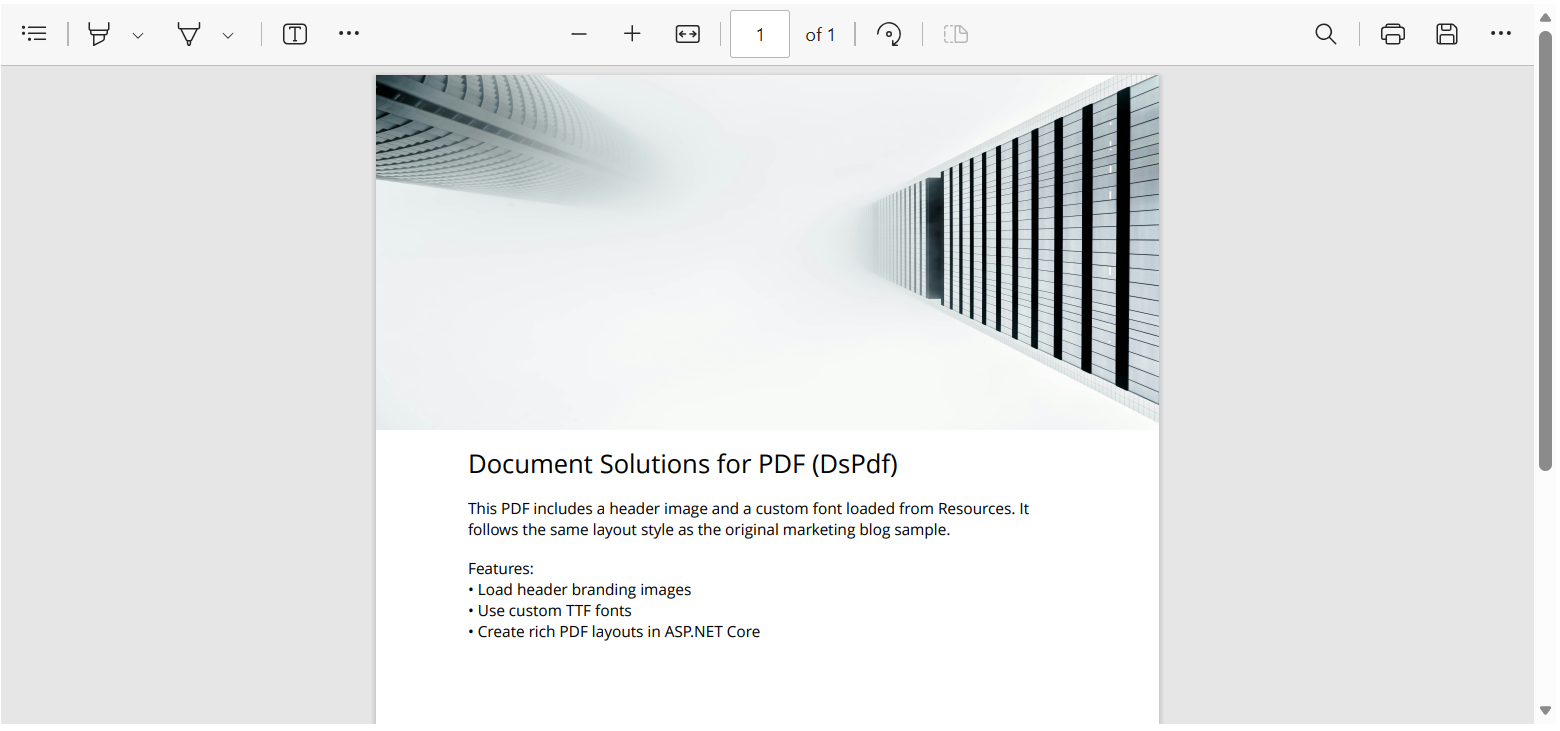The width and height of the screenshot is (1560, 731).
Task: Open the extra annotation tools menu
Action: tap(348, 33)
